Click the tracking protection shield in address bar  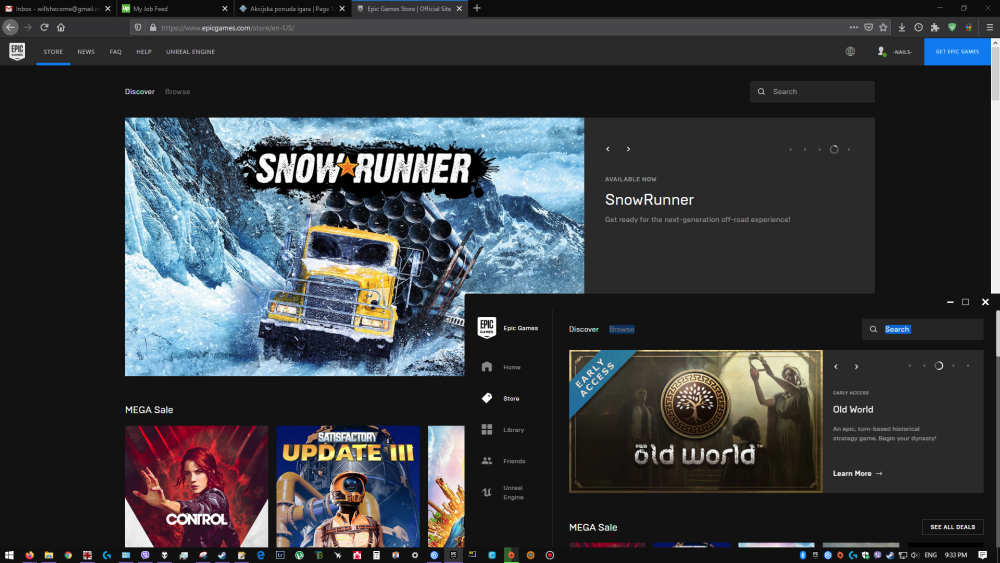point(138,27)
